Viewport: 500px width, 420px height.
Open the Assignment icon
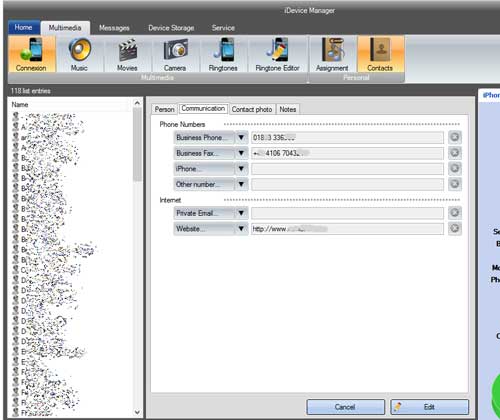pyautogui.click(x=332, y=54)
